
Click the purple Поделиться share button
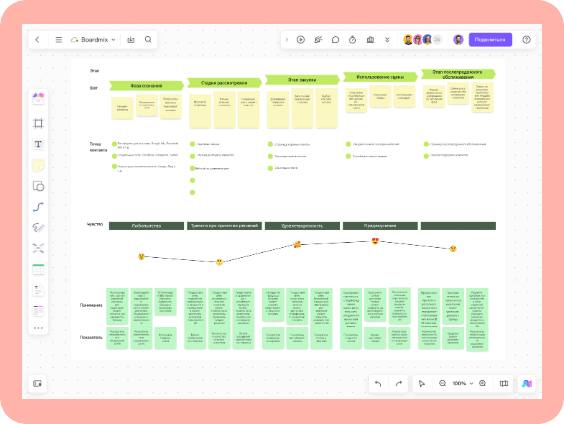point(490,40)
